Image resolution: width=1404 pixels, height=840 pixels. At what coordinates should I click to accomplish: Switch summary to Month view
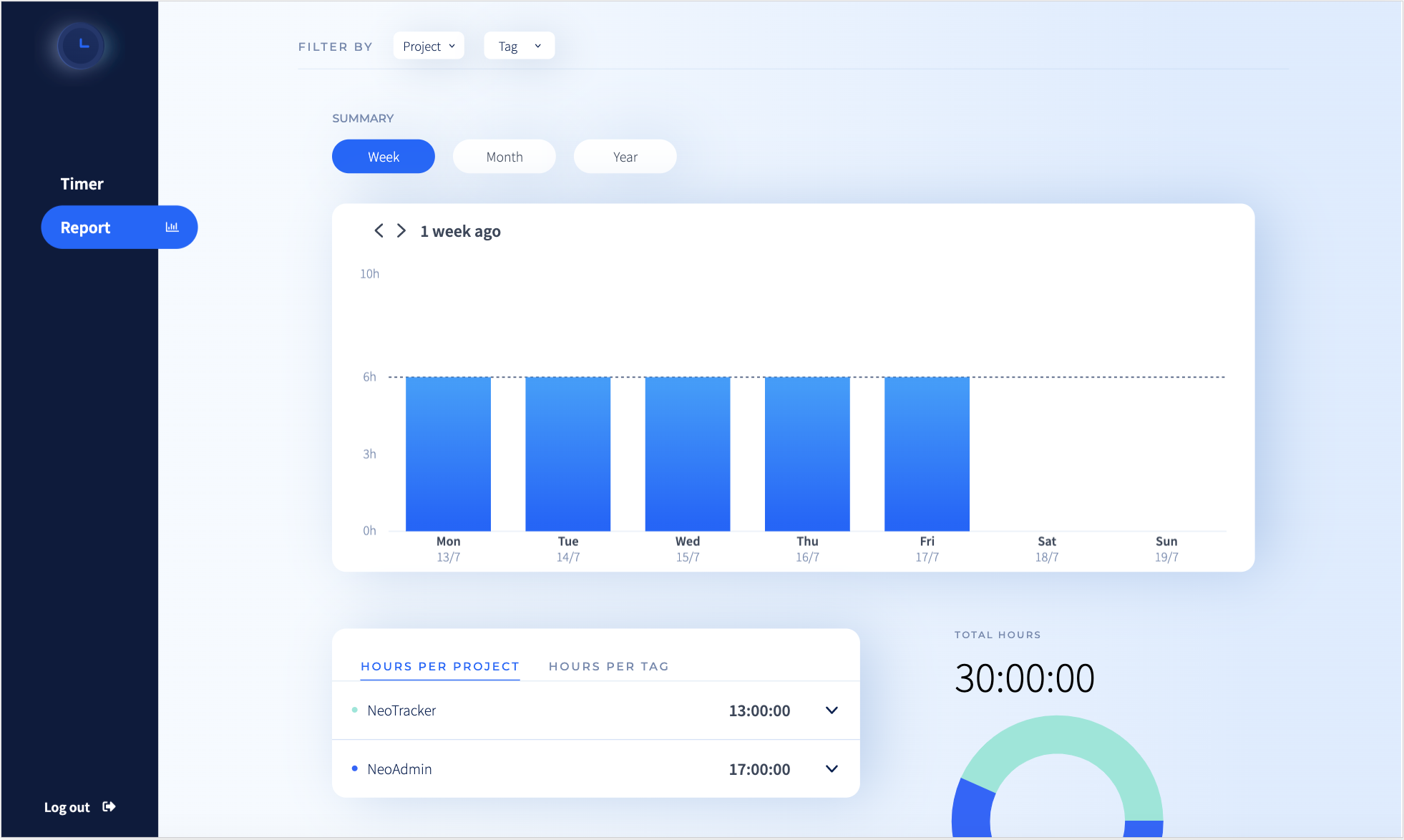[504, 156]
